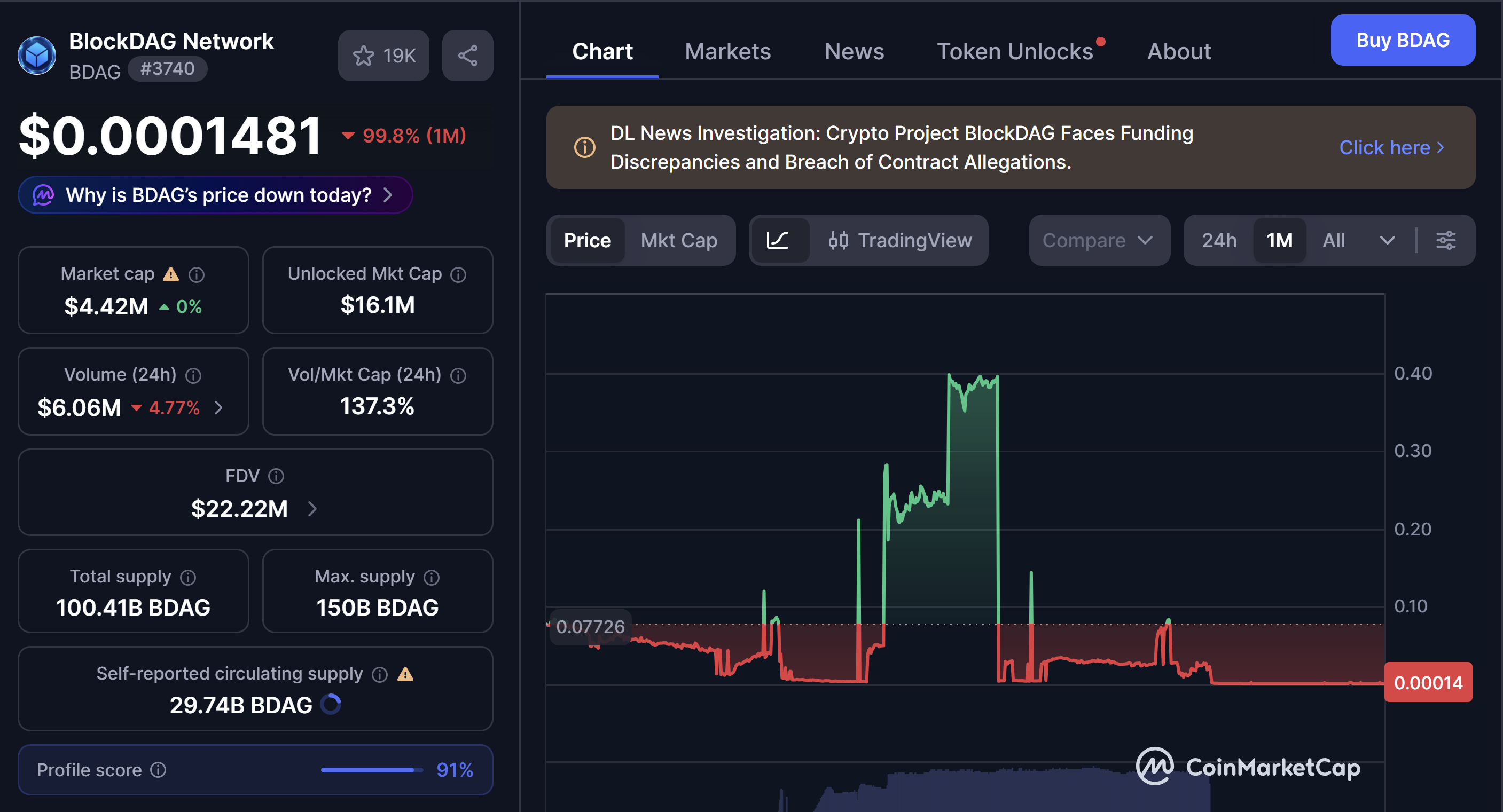Click the 91% profile score value
1503x812 pixels.
[x=455, y=770]
